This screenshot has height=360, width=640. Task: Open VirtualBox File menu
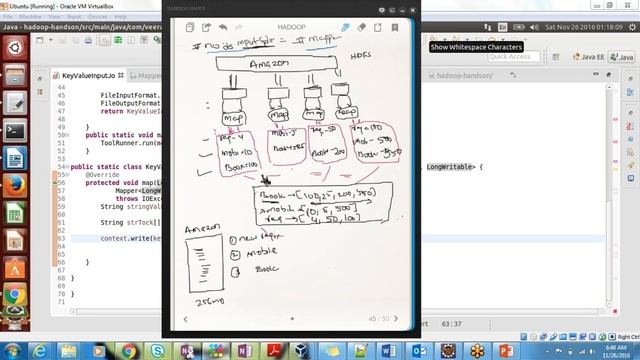[8, 17]
